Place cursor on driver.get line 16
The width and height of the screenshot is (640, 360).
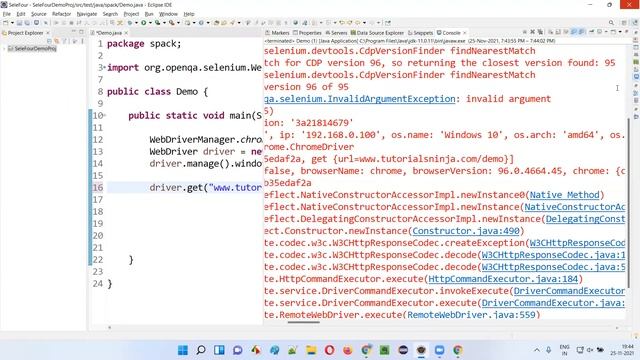[x=184, y=187]
